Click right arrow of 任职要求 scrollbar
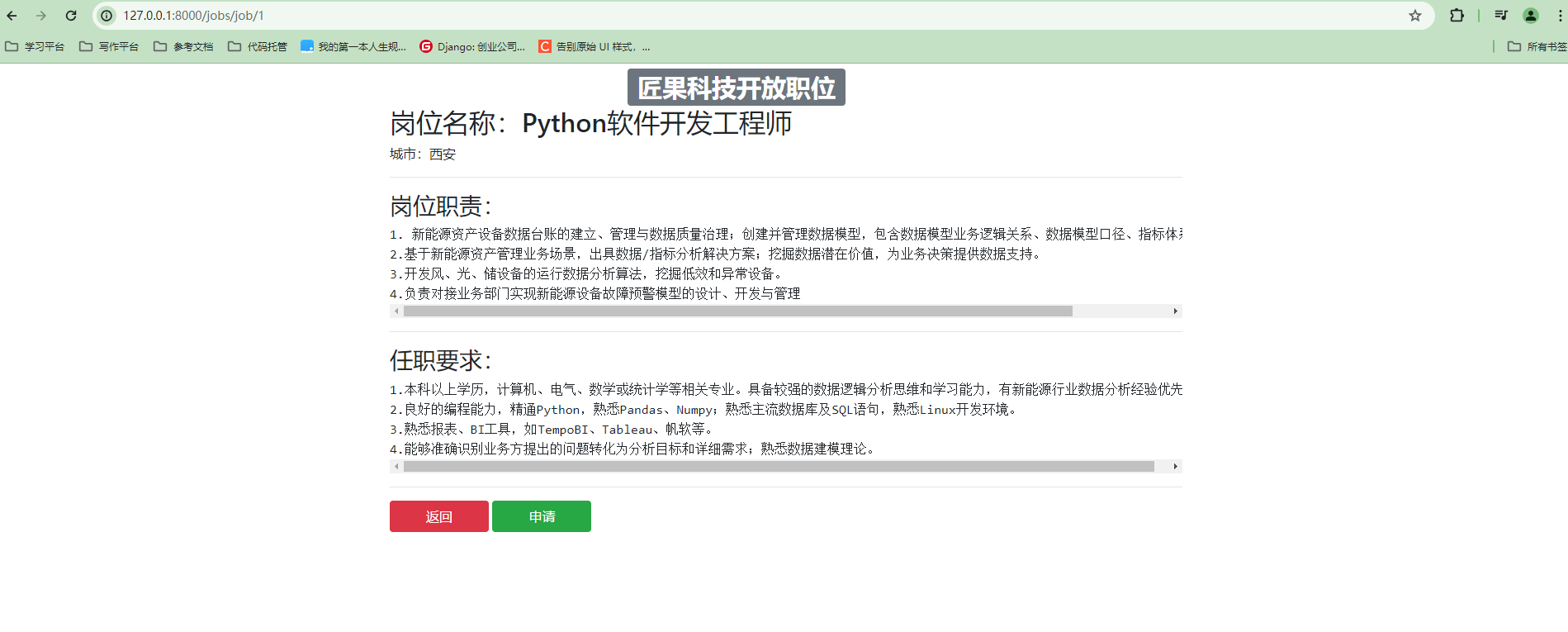Image resolution: width=1568 pixels, height=632 pixels. 1176,467
